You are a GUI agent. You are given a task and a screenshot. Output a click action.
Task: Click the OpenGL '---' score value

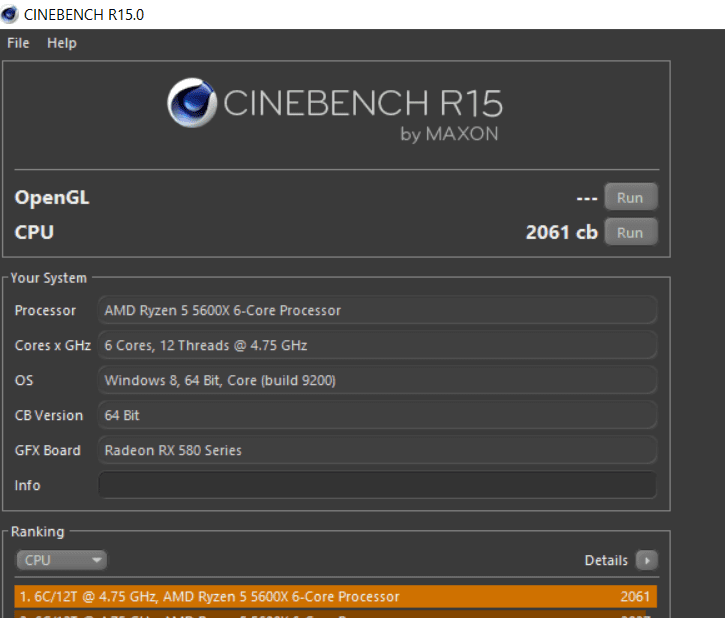pos(587,198)
